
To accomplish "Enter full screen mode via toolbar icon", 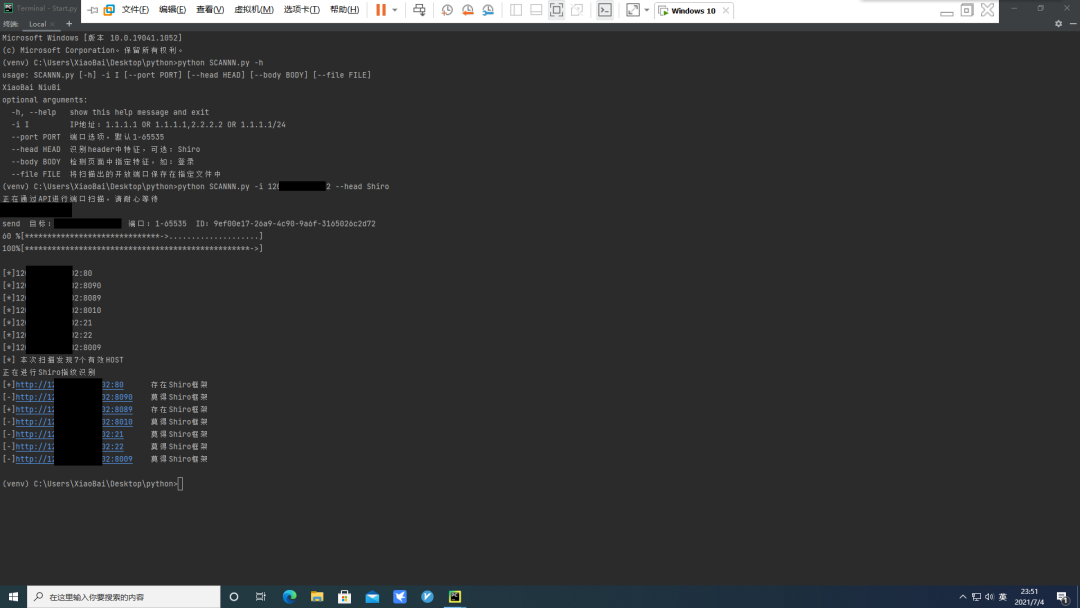I will coord(633,10).
